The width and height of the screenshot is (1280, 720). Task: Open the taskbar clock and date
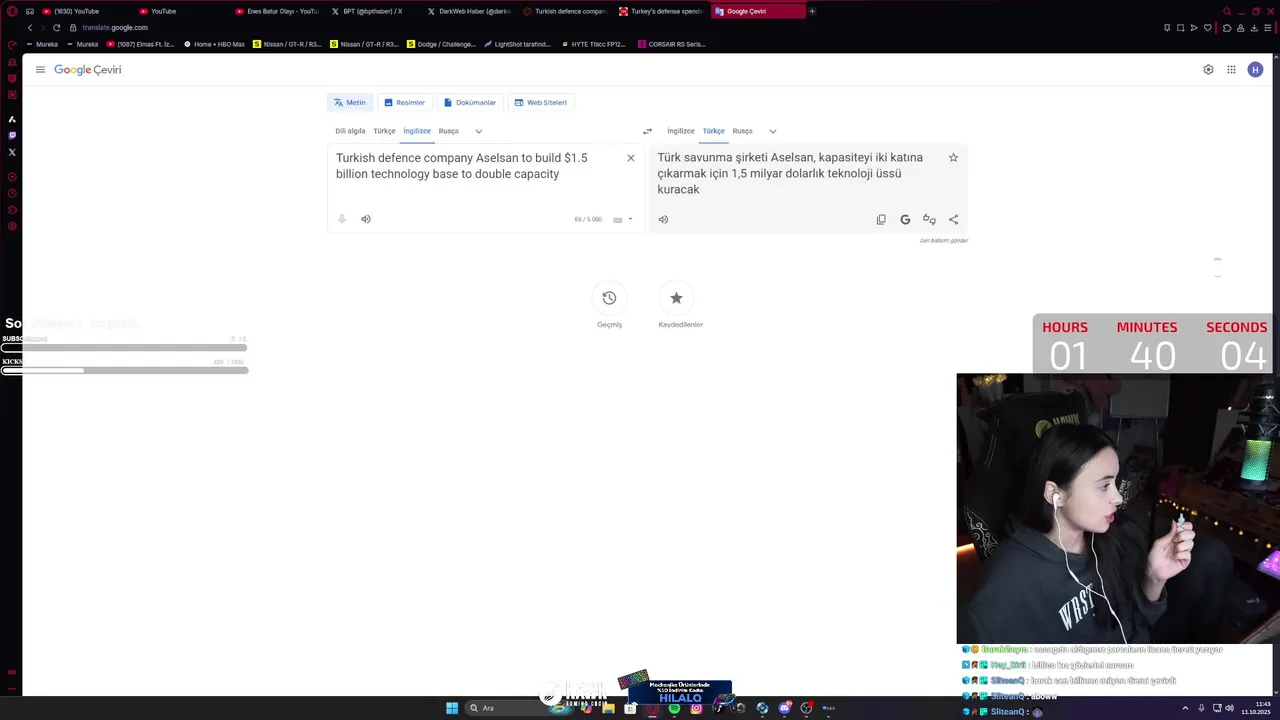(x=1256, y=708)
